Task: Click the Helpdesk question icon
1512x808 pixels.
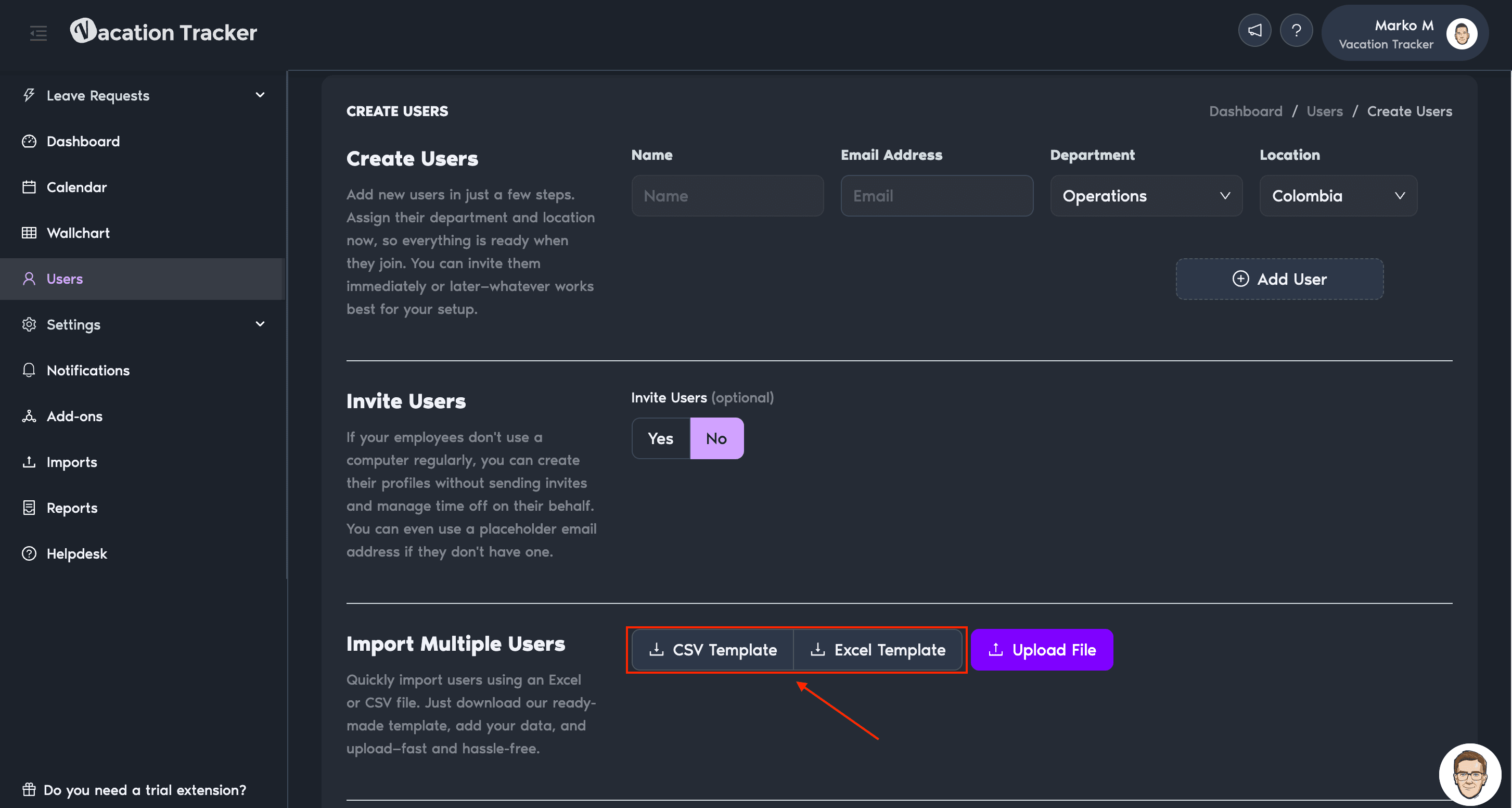Action: [x=29, y=553]
